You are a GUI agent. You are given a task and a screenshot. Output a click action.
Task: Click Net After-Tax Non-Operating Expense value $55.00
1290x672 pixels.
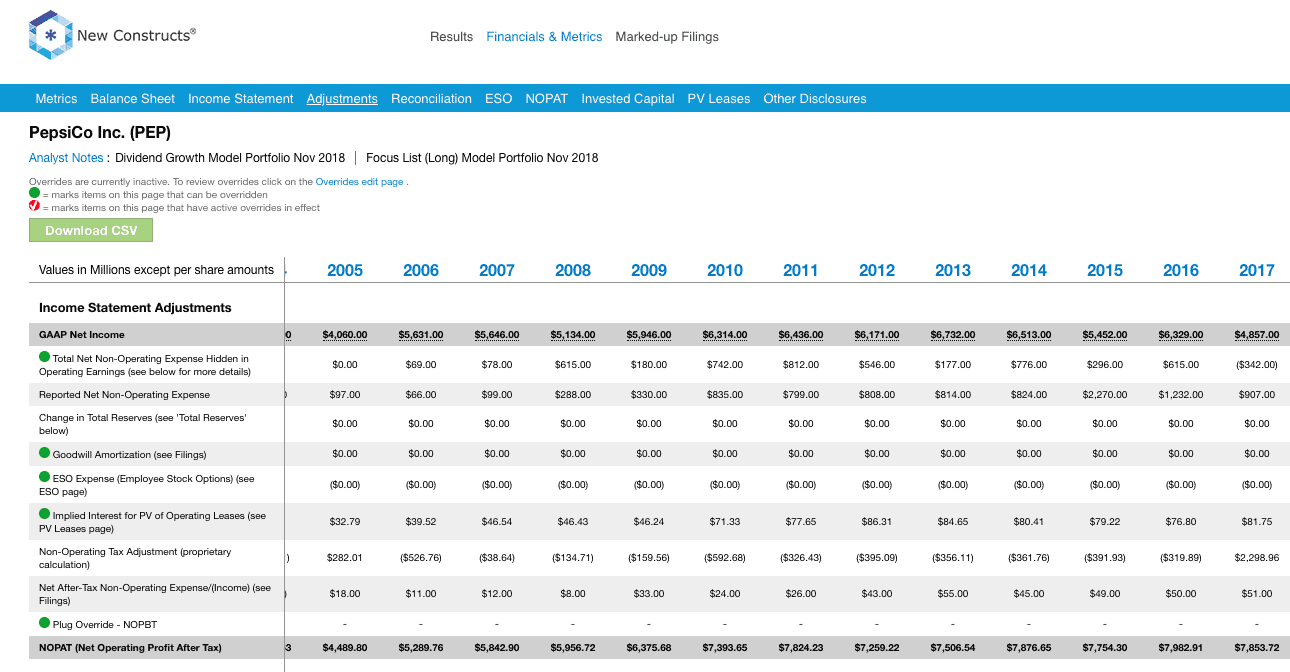click(953, 594)
